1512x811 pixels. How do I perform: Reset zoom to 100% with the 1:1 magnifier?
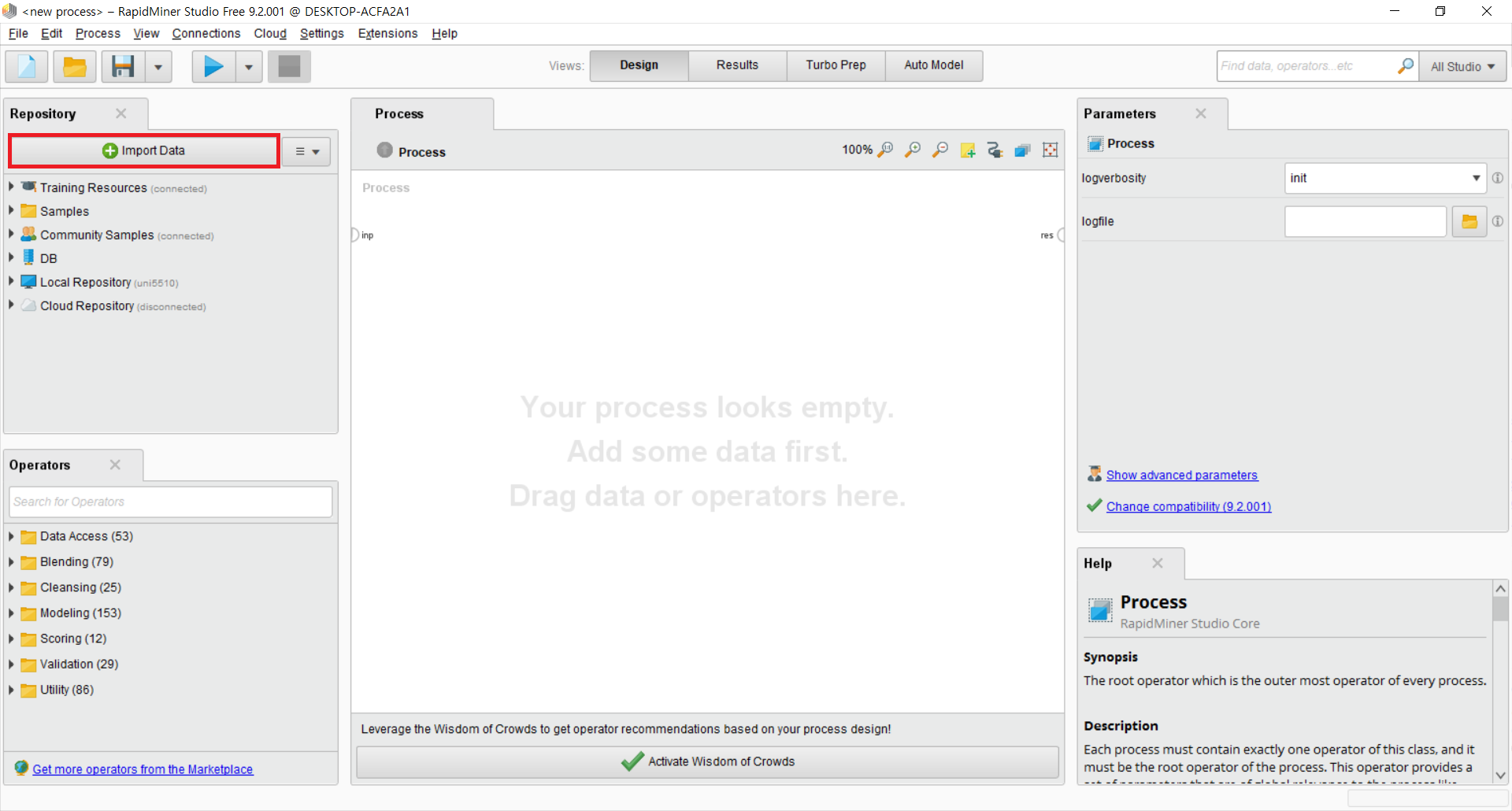[886, 150]
